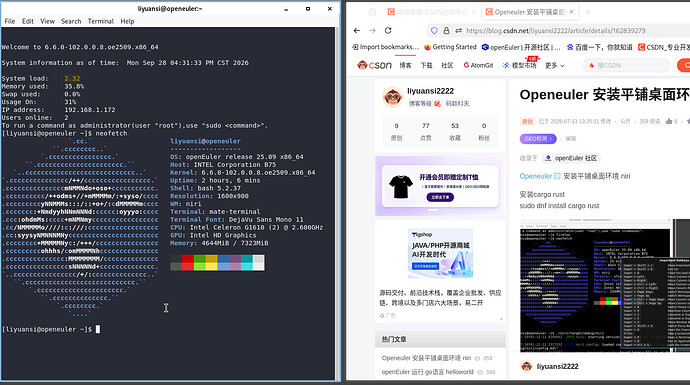Click the liyuansi2222 username in sidebar
This screenshot has width=690, height=385.
pos(430,91)
